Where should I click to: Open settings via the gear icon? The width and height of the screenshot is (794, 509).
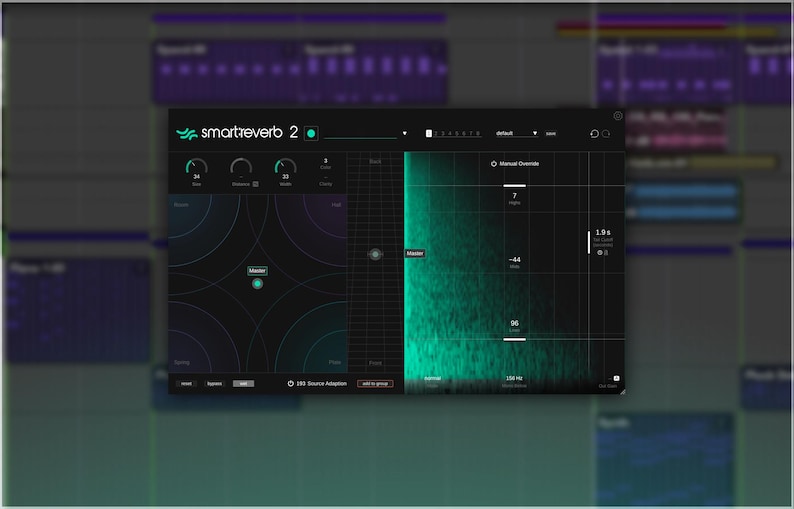click(x=618, y=116)
